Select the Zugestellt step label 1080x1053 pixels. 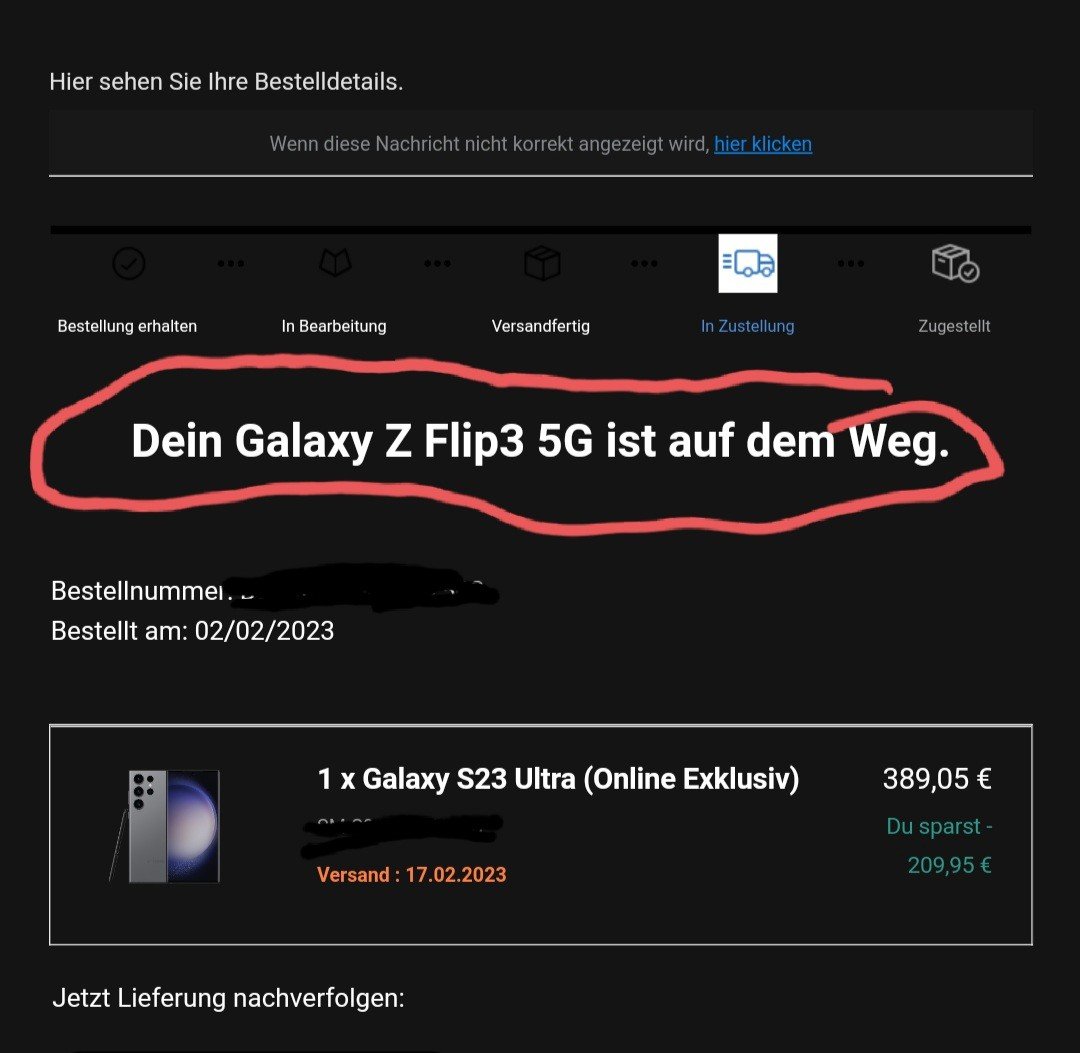point(954,326)
